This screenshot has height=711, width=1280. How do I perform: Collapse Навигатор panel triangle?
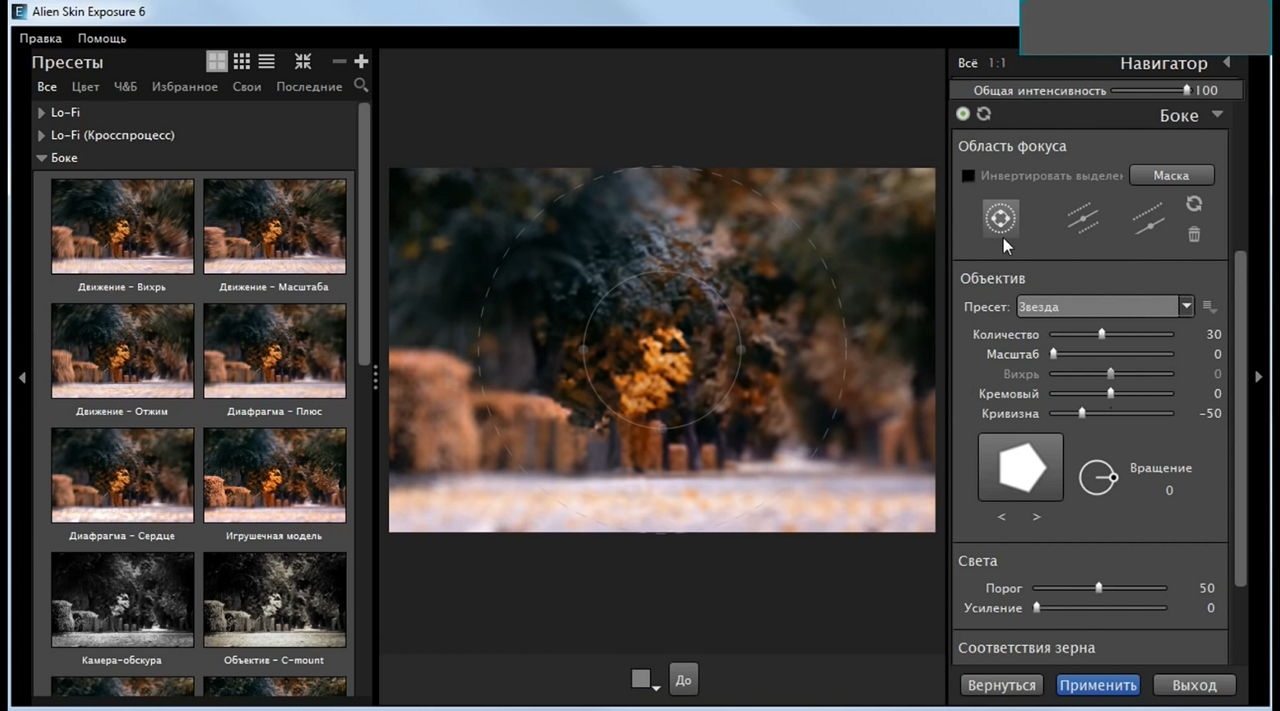pyautogui.click(x=1227, y=63)
